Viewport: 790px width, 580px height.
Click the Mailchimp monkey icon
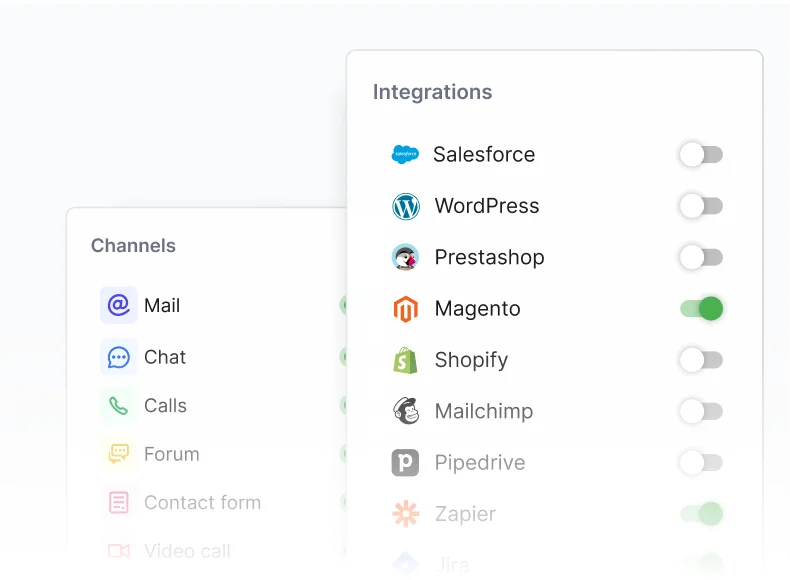click(405, 411)
